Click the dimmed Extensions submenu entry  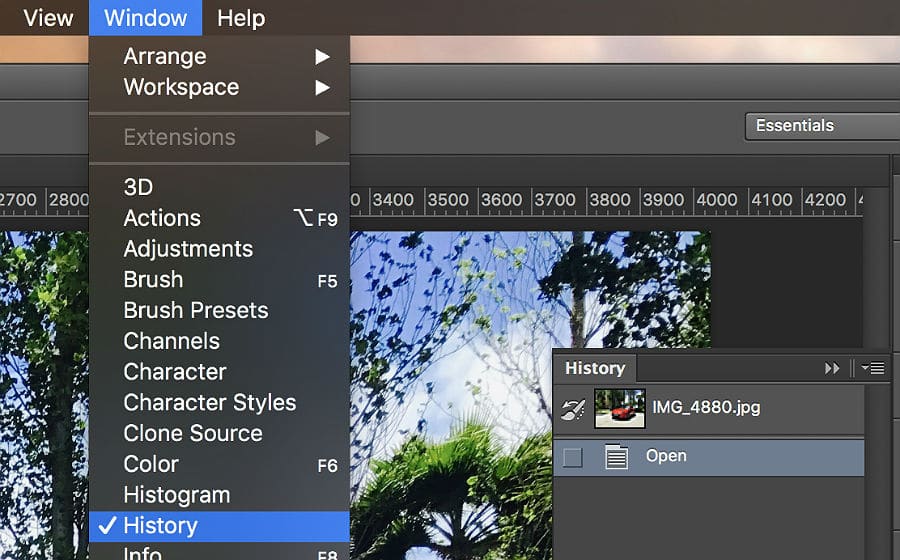pos(219,137)
